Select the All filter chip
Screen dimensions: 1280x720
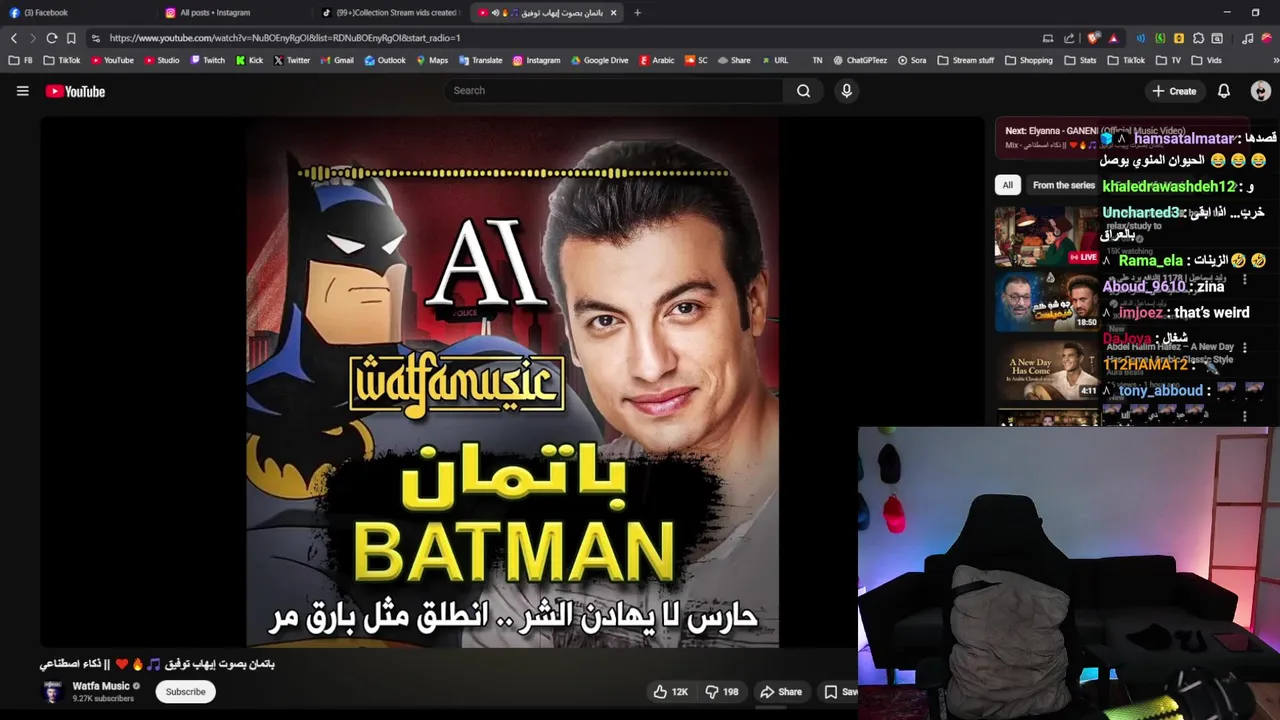coord(1007,185)
